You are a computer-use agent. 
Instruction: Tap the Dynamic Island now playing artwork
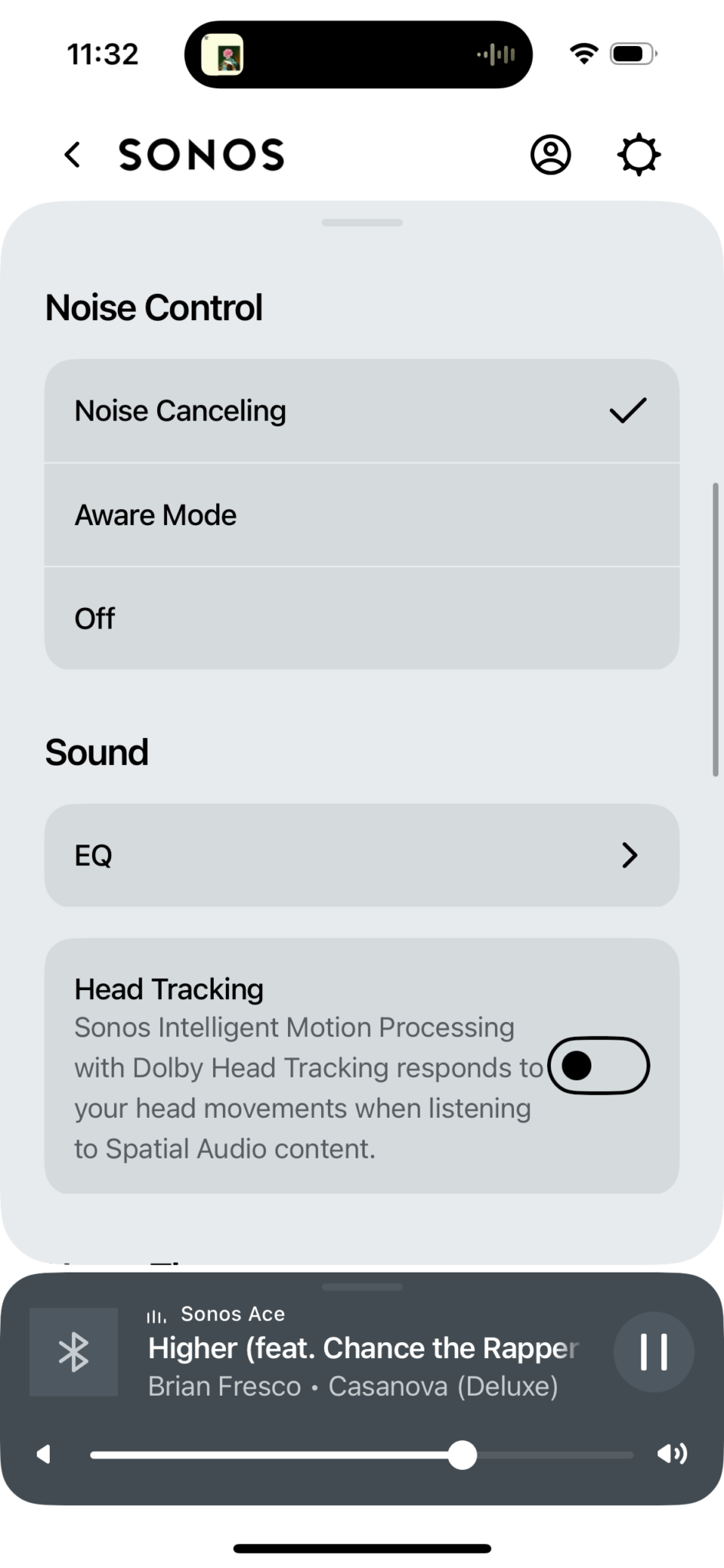(x=222, y=55)
